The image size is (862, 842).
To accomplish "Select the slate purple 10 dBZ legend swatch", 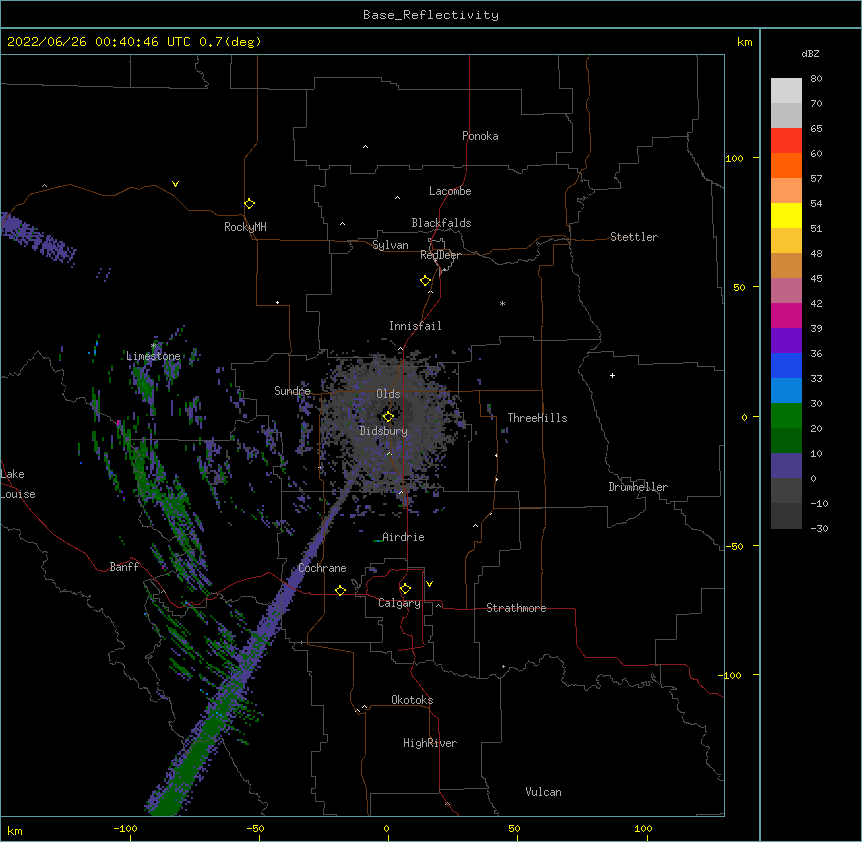I will [x=786, y=466].
